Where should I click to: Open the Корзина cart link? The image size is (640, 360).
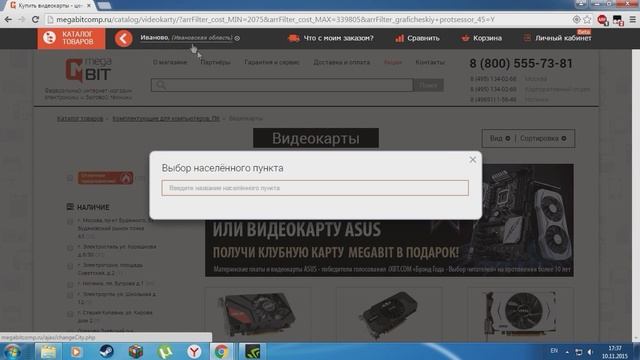pos(487,38)
